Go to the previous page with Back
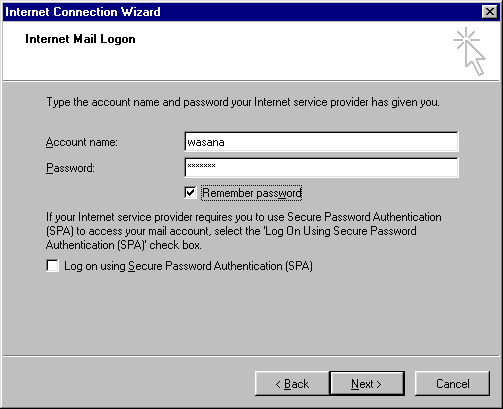503x409 pixels. (292, 384)
